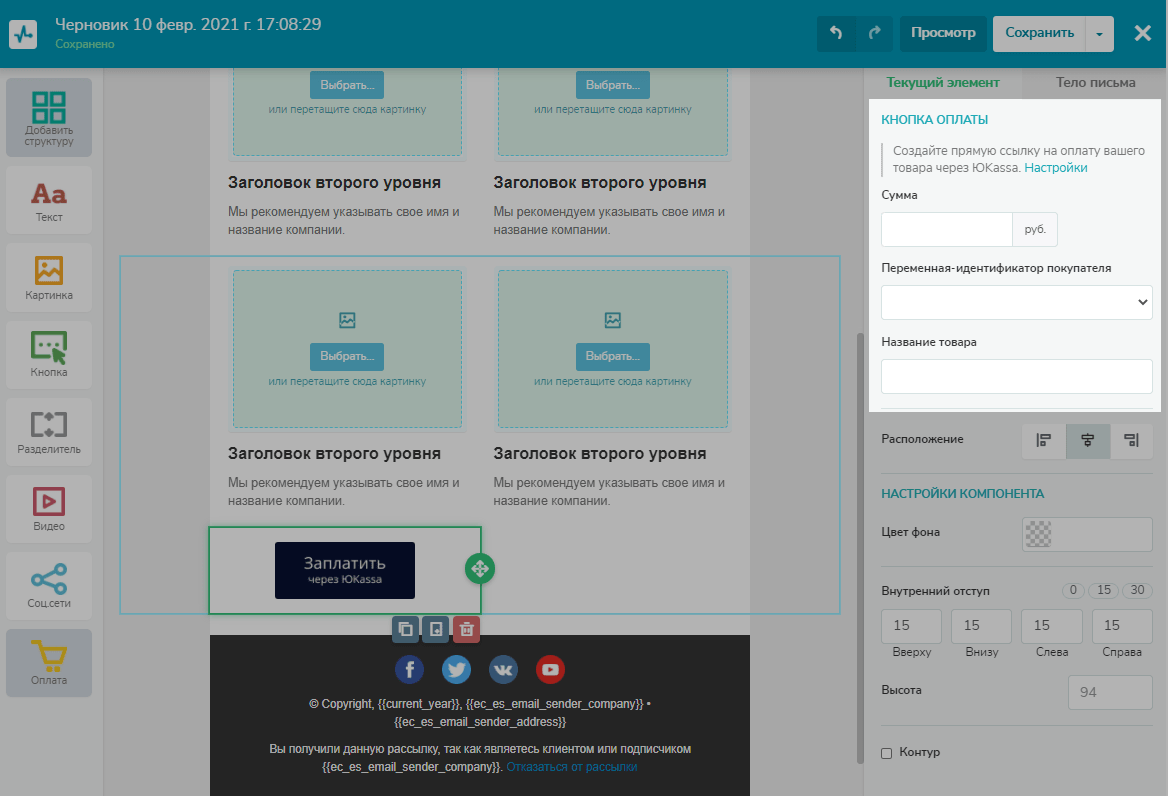Viewport: 1168px width, 796px height.
Task: Copy the payment block
Action: 405,629
